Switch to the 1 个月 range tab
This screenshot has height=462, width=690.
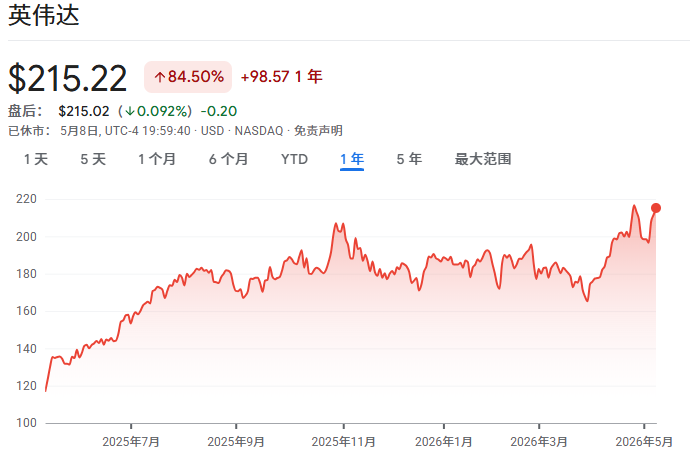point(157,159)
